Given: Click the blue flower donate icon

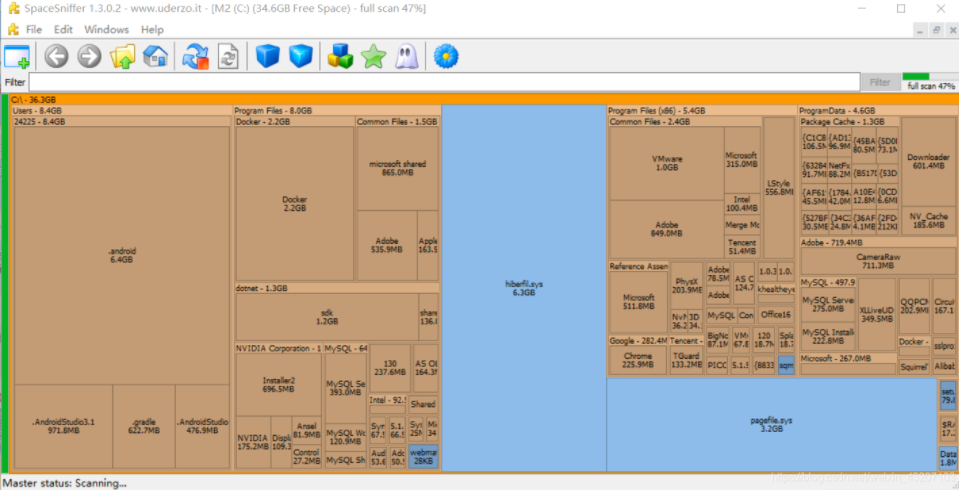Looking at the screenshot, I should click(446, 57).
